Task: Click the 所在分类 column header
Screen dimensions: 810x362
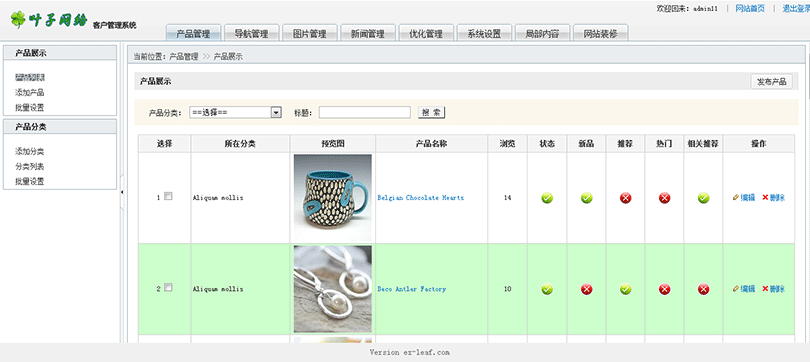Action: point(240,144)
